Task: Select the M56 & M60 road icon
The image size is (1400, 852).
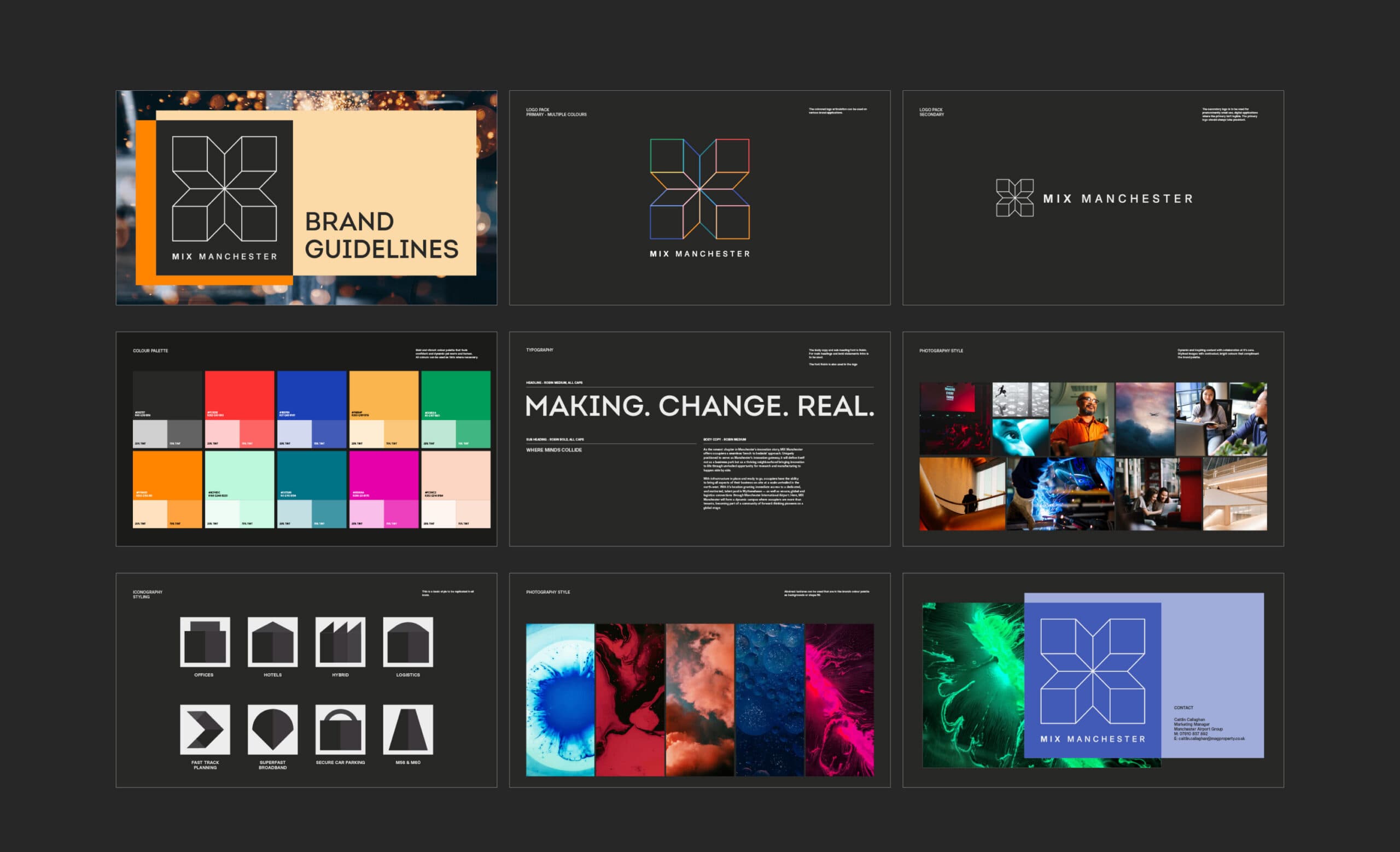Action: click(408, 730)
